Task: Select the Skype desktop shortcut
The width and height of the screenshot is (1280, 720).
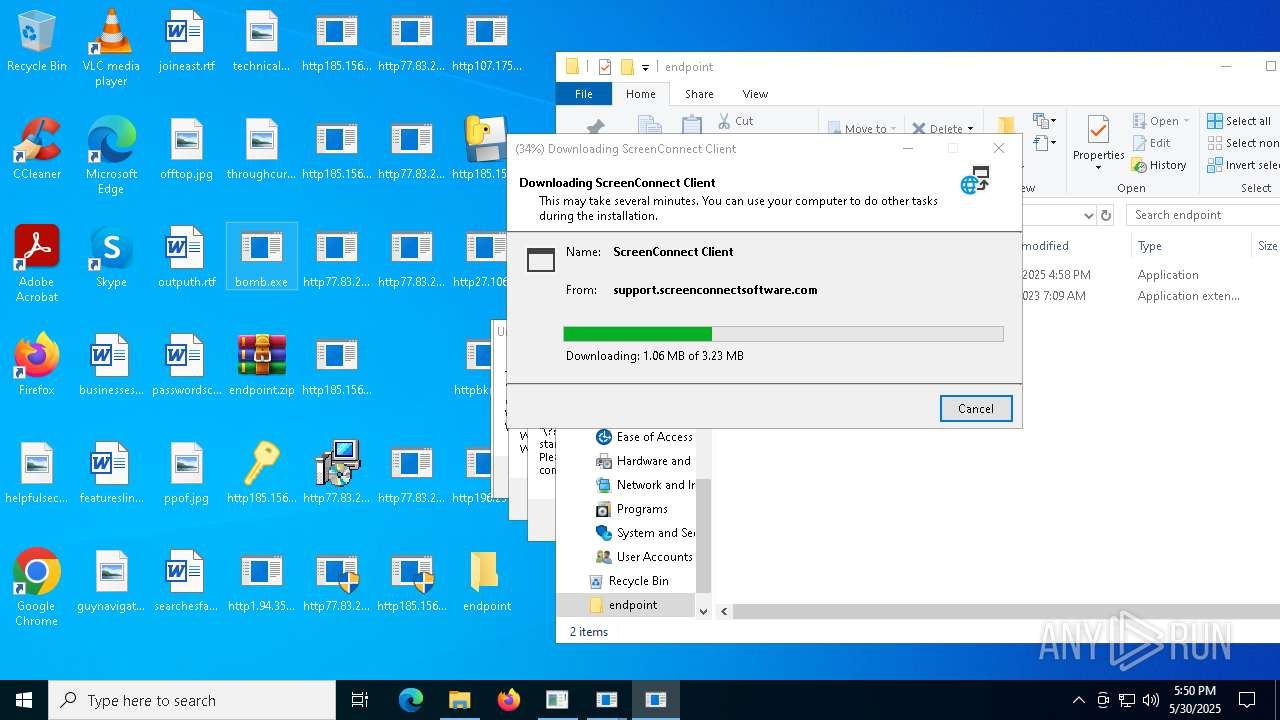Action: click(x=111, y=257)
